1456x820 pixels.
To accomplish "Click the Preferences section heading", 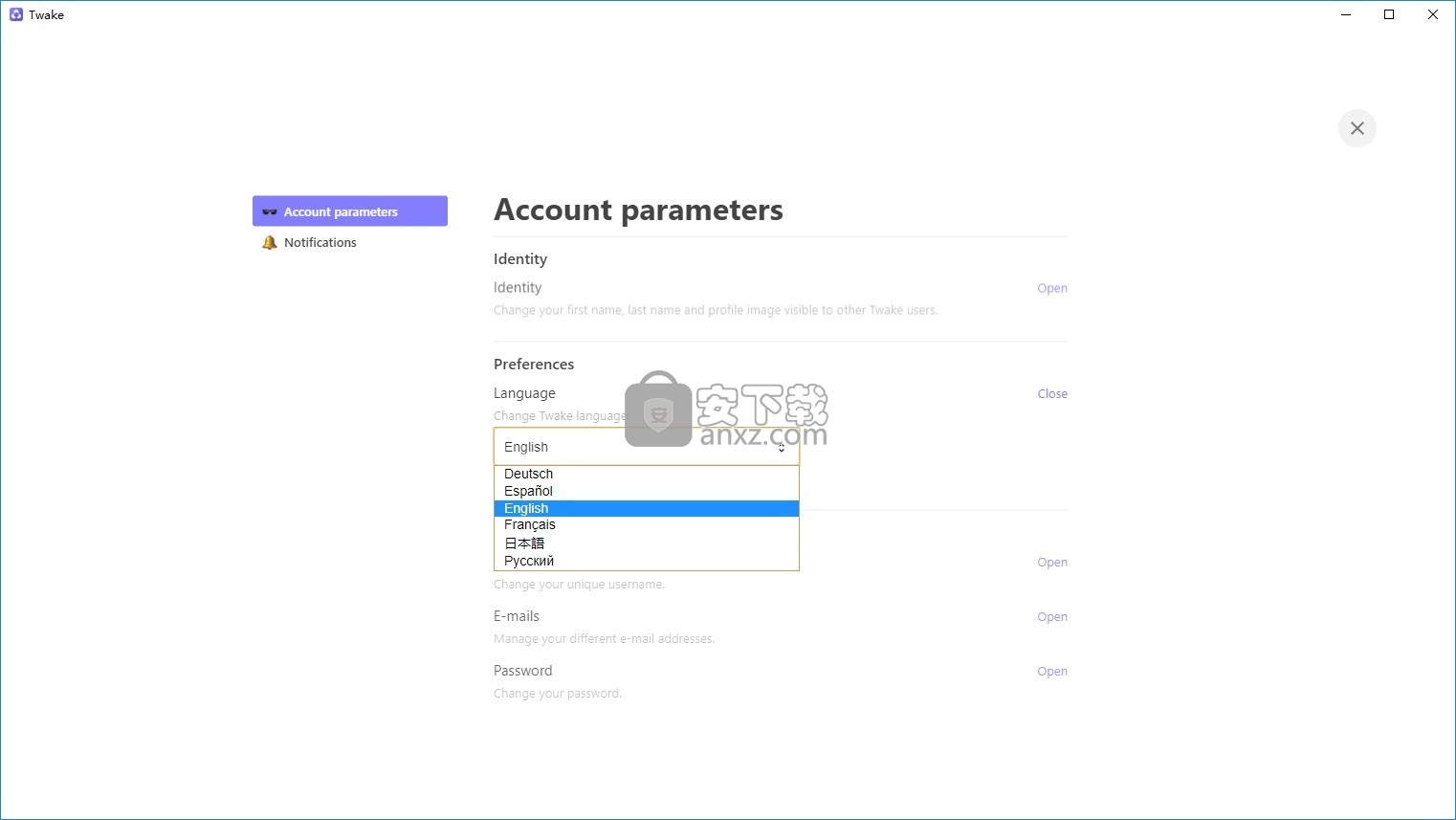I will coord(534,365).
